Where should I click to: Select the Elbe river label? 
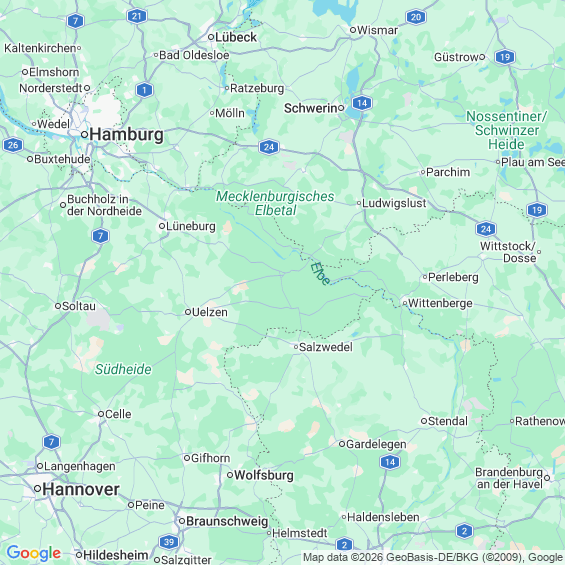(320, 273)
